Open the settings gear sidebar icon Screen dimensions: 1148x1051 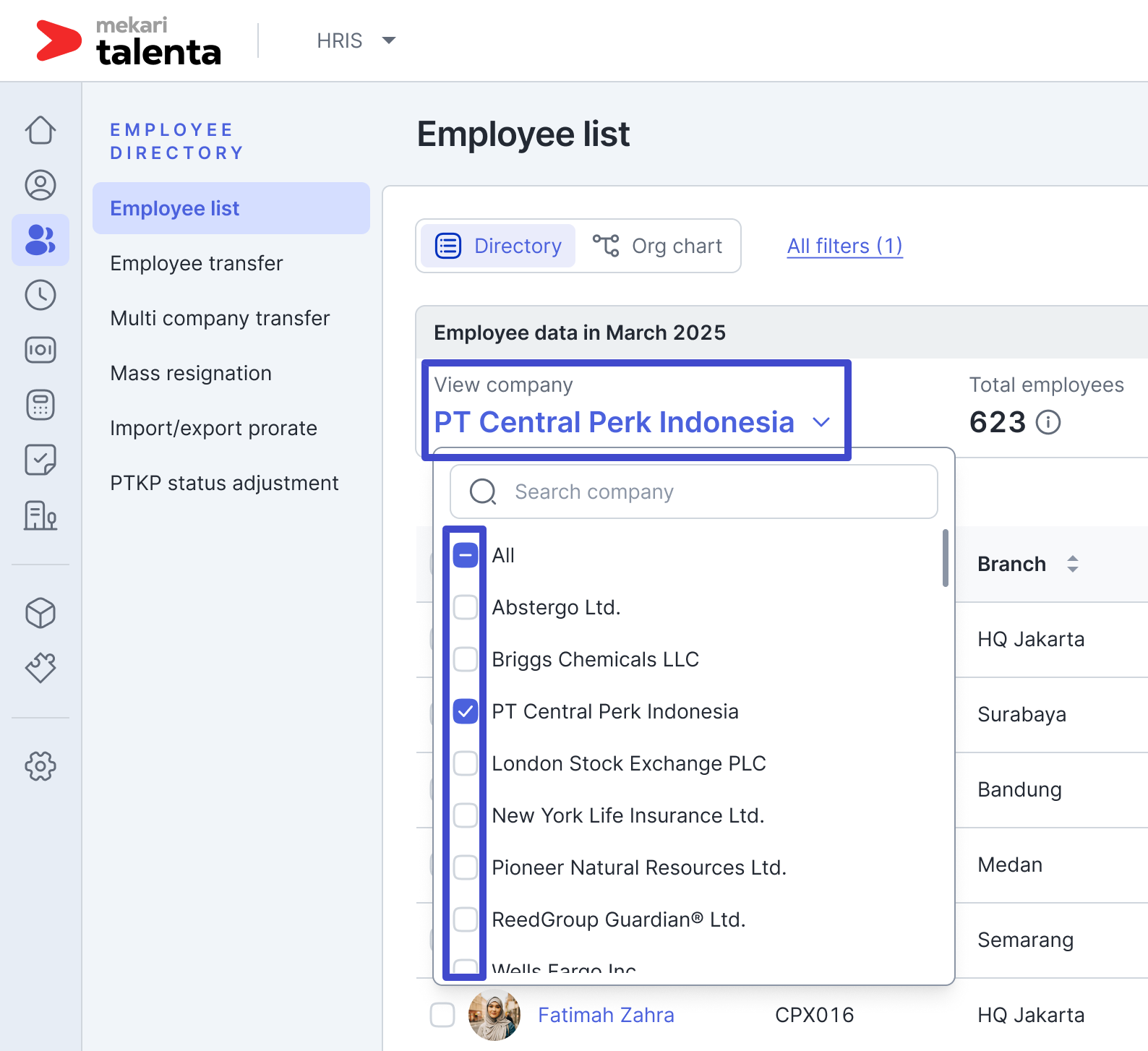[x=40, y=766]
